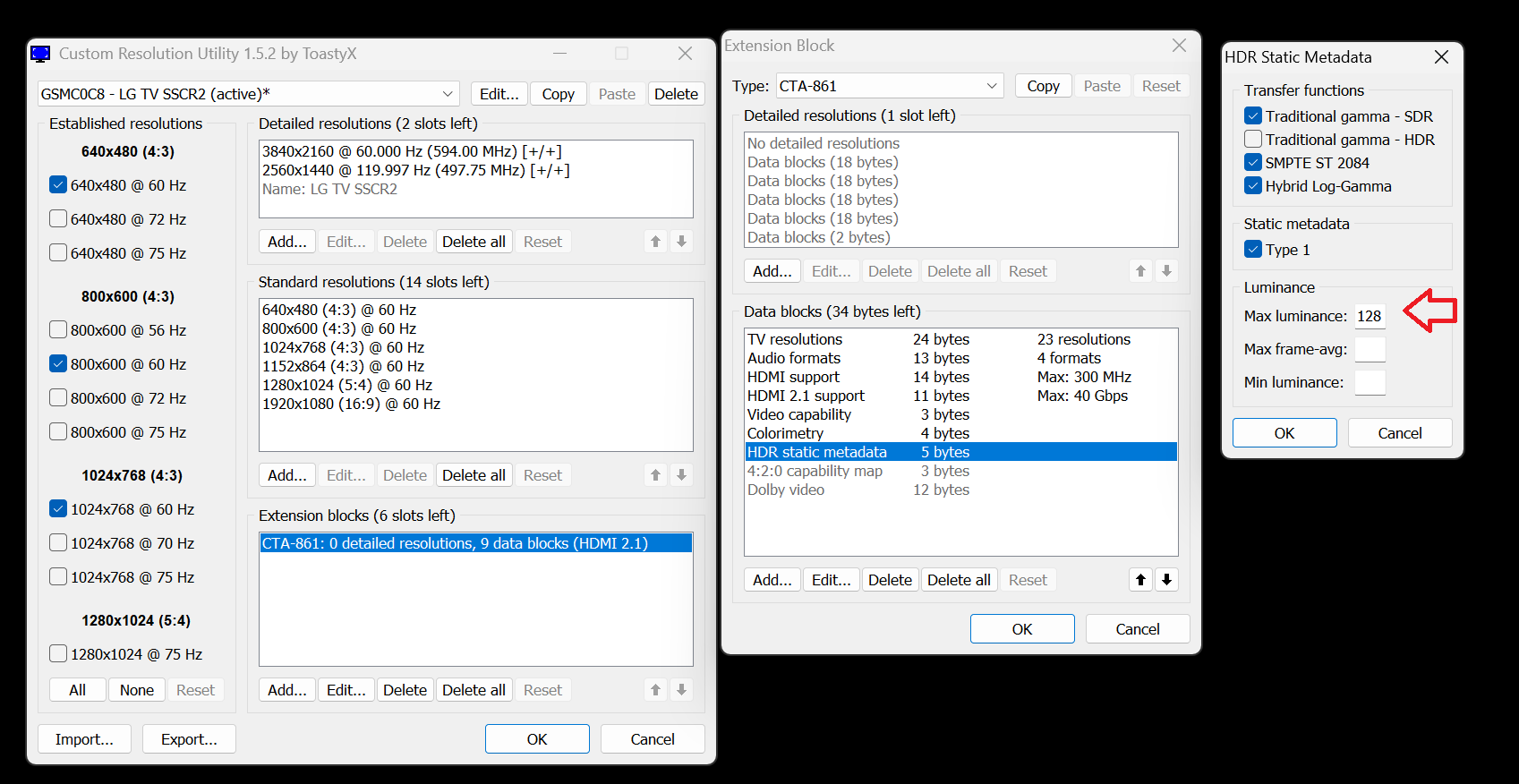This screenshot has width=1519, height=784.
Task: Click extension blocks move-up arrow
Action: point(655,690)
